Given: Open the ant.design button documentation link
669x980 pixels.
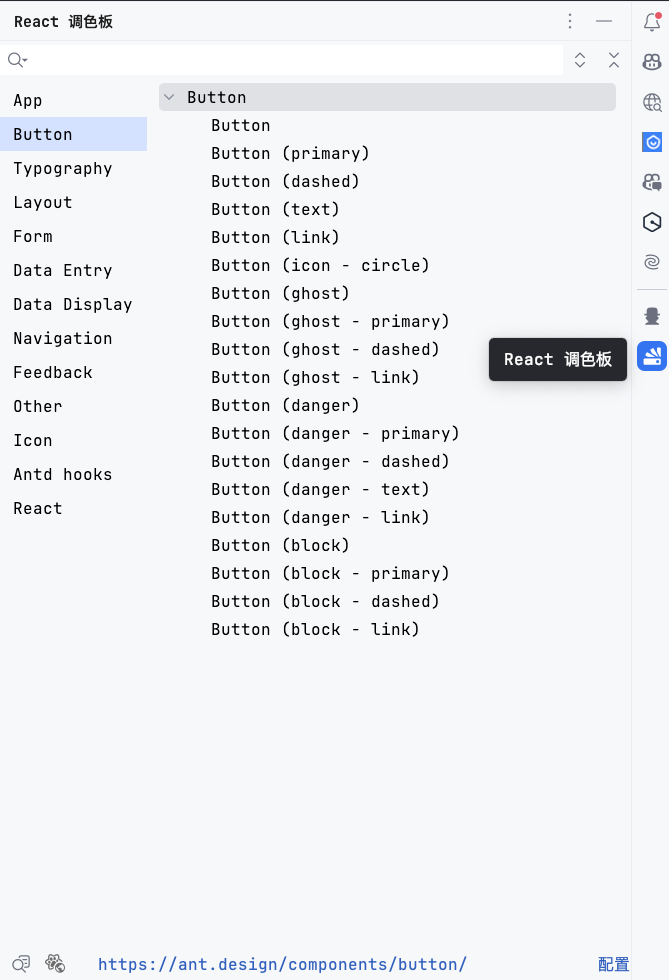Looking at the screenshot, I should point(283,963).
